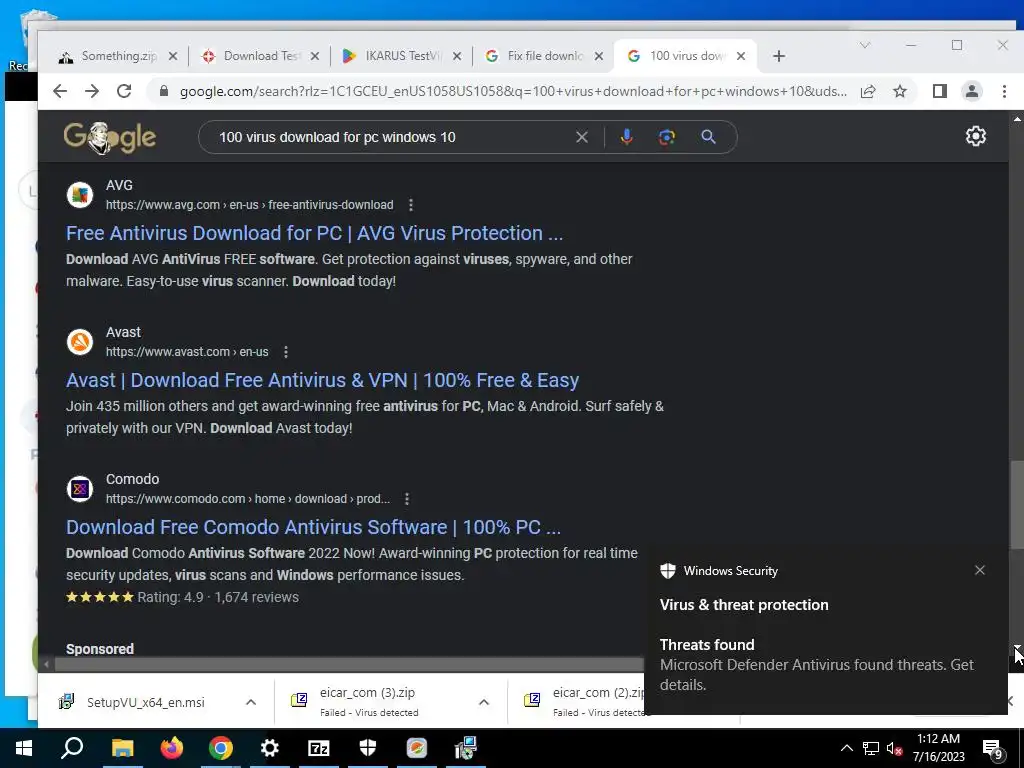Bookmark this page with the star icon
Viewport: 1024px width, 768px height.
(900, 91)
